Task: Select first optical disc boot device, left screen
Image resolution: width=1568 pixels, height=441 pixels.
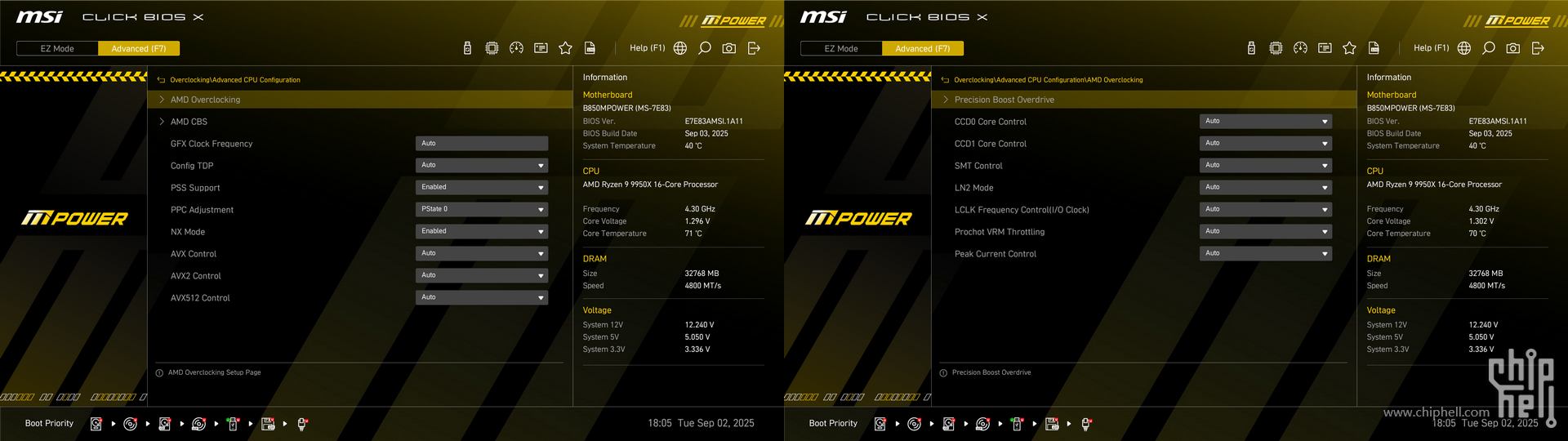Action: [x=130, y=424]
